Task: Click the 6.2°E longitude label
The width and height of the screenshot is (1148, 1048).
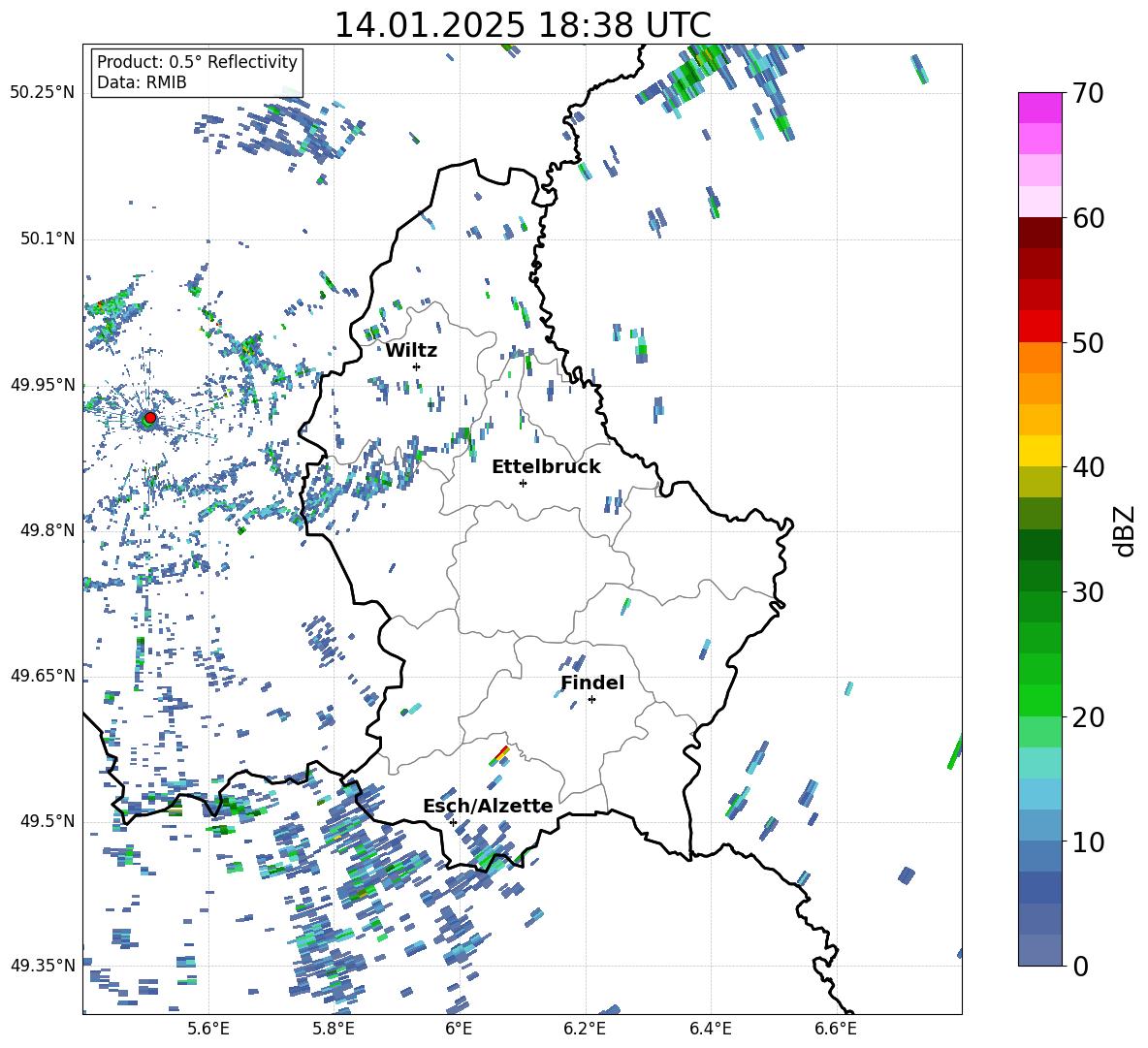Action: pos(585,1030)
